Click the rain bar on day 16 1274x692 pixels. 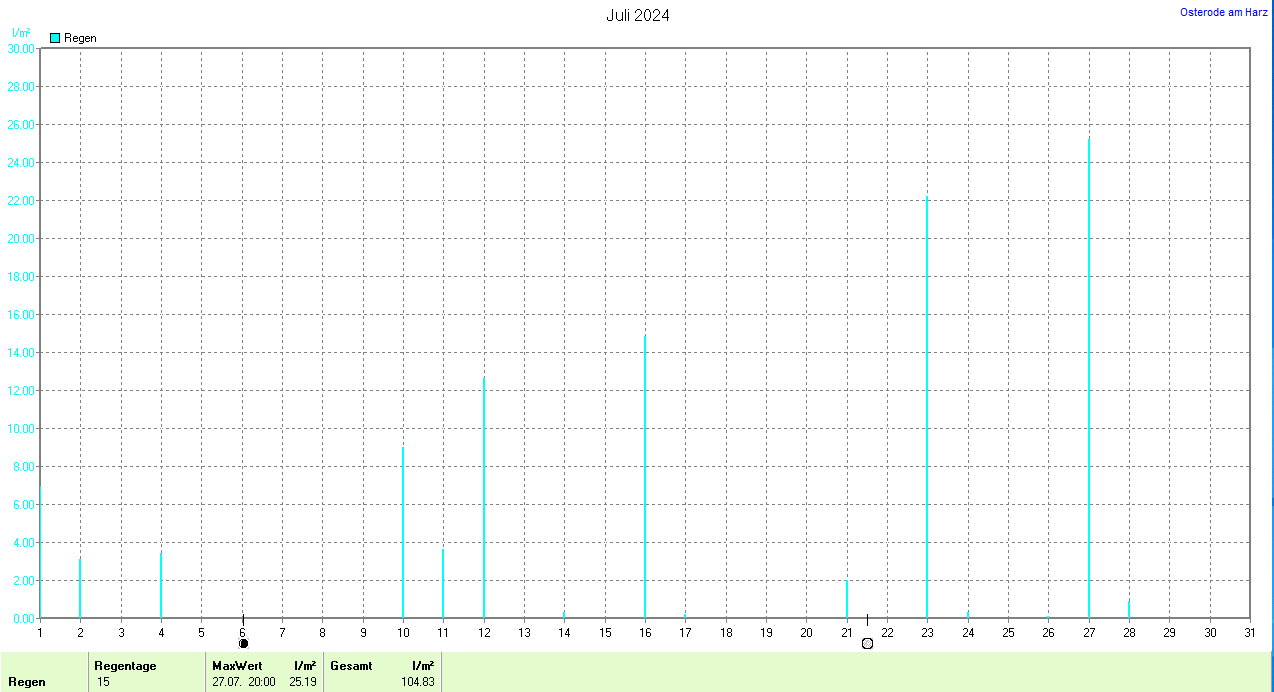645,480
